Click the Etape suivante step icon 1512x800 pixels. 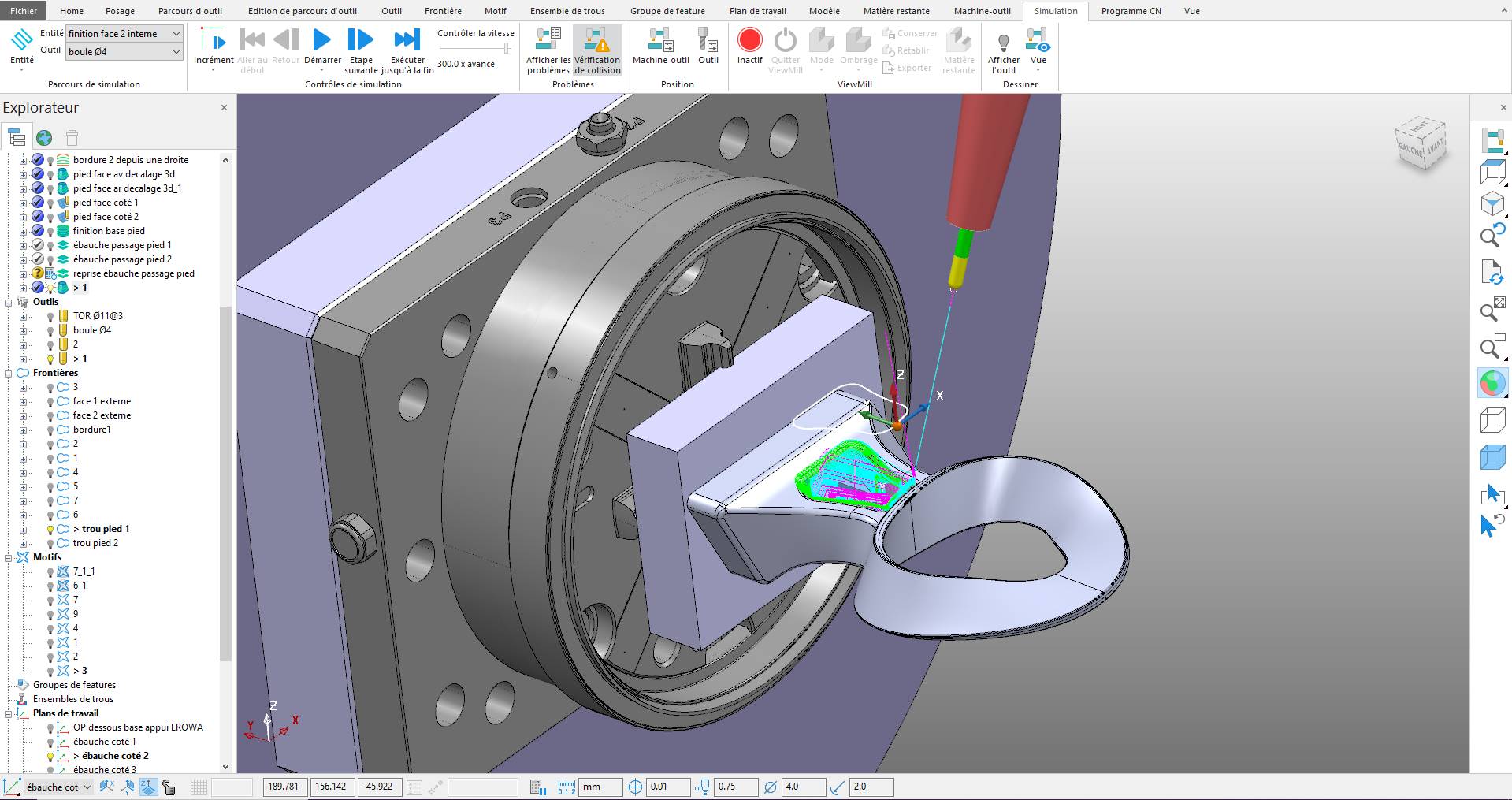(x=360, y=41)
